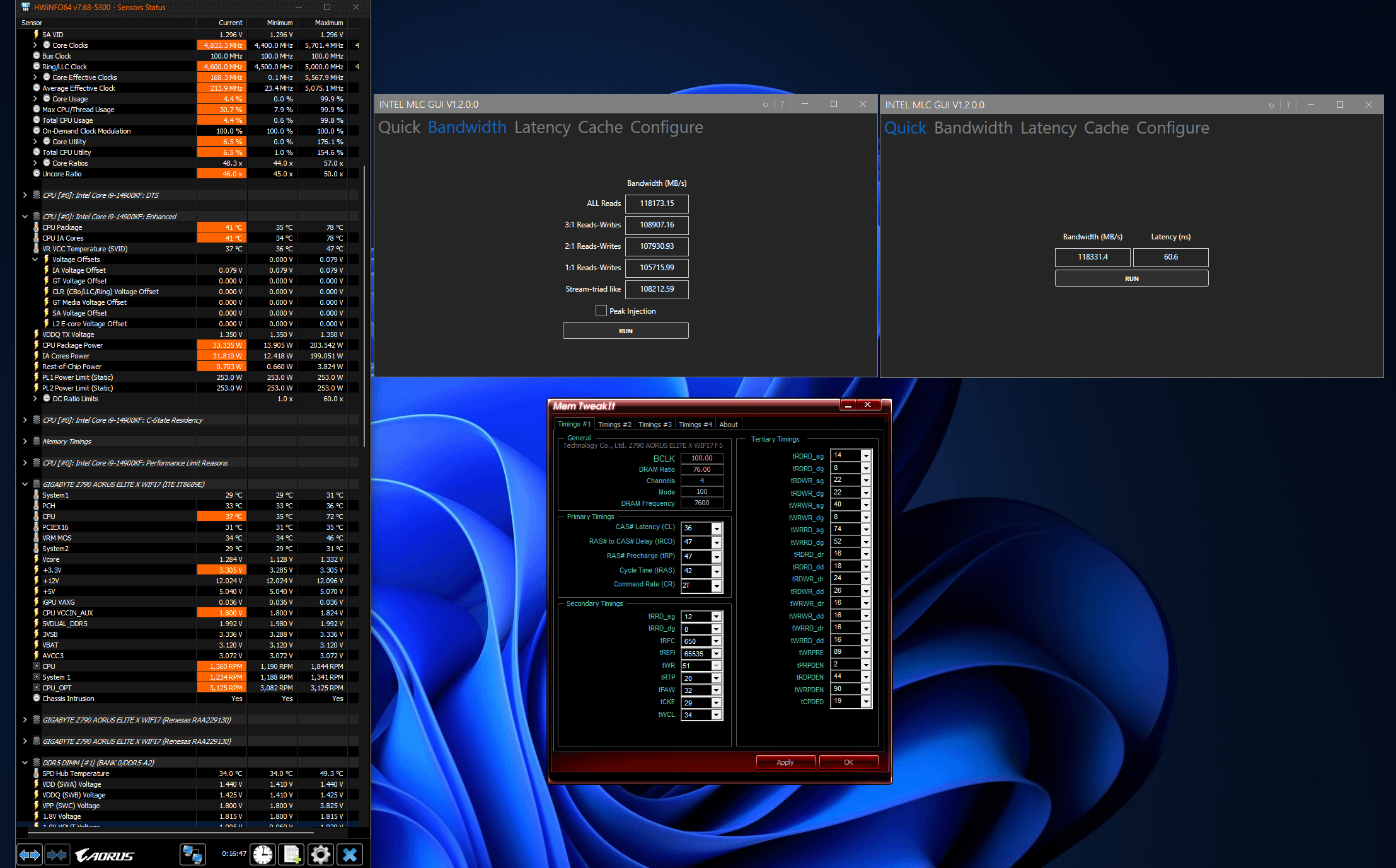Click the circle icon beside Chassis Intrusion
The height and width of the screenshot is (868, 1396).
coord(37,699)
